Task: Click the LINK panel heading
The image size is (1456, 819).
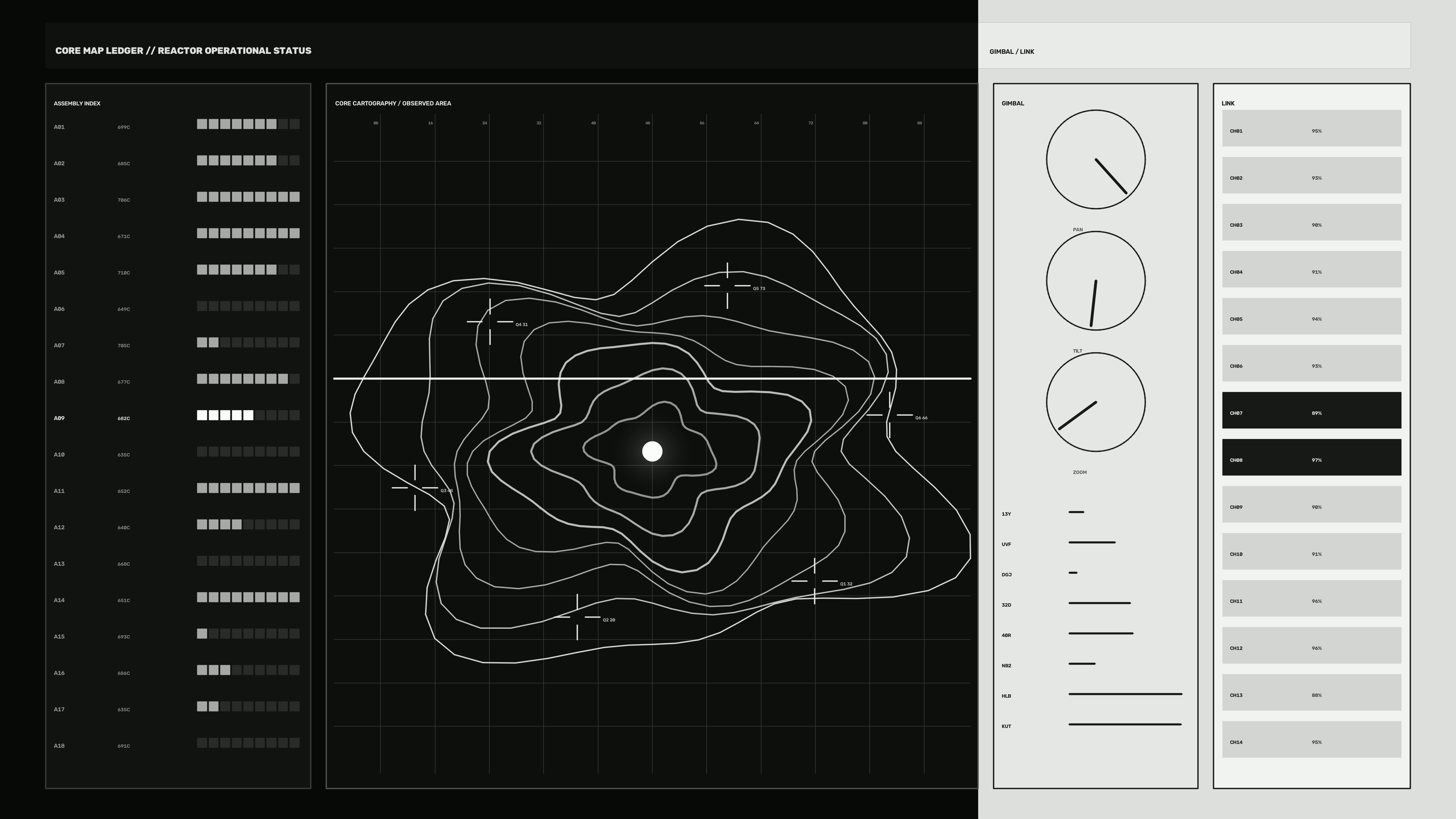Action: pyautogui.click(x=1228, y=104)
